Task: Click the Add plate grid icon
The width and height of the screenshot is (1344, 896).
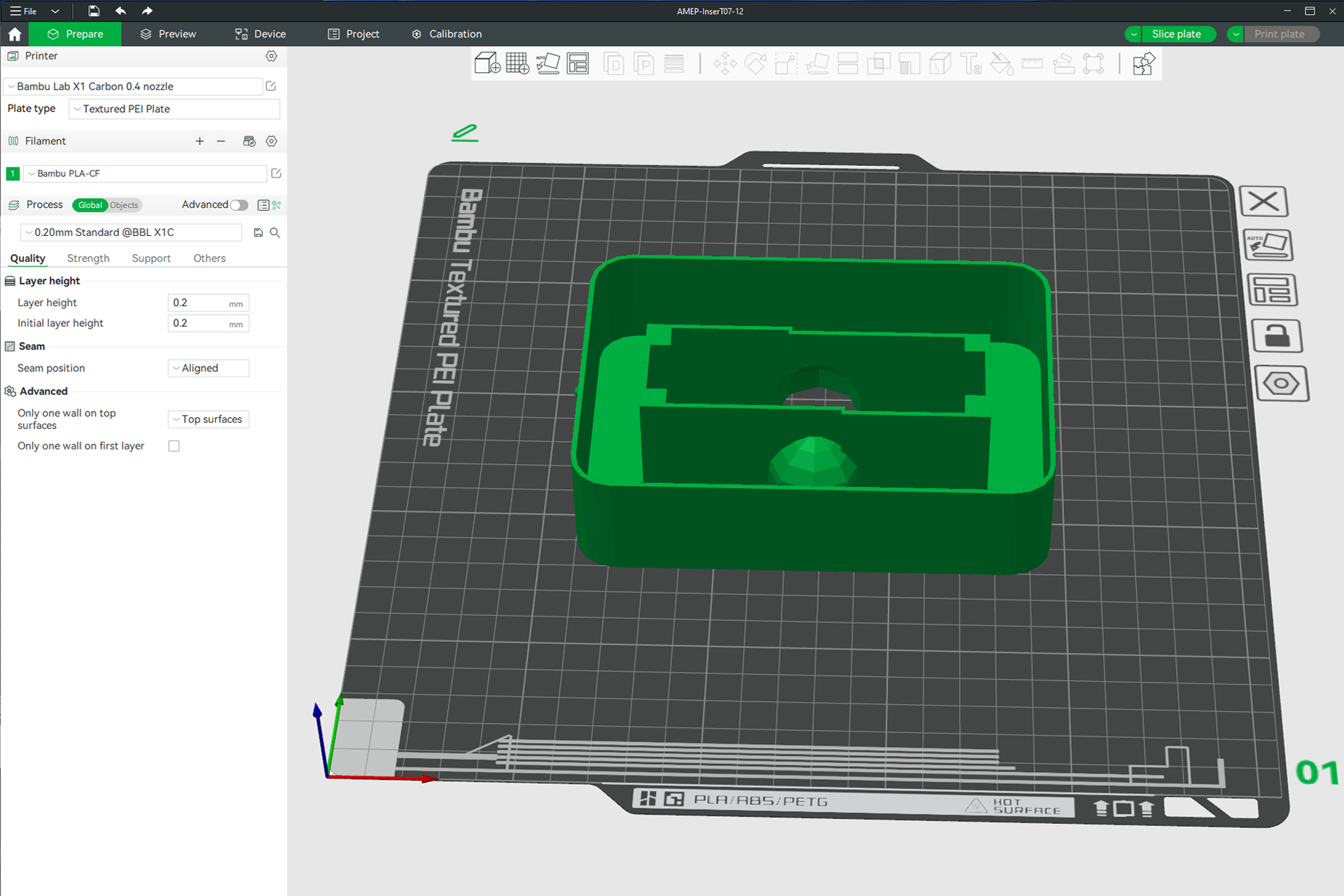Action: [x=517, y=64]
